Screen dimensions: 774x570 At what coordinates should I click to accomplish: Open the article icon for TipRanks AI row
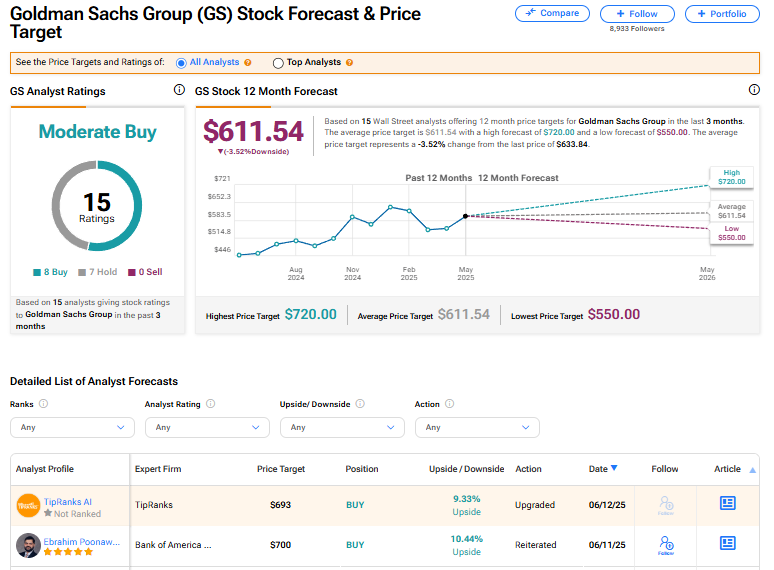pyautogui.click(x=727, y=504)
